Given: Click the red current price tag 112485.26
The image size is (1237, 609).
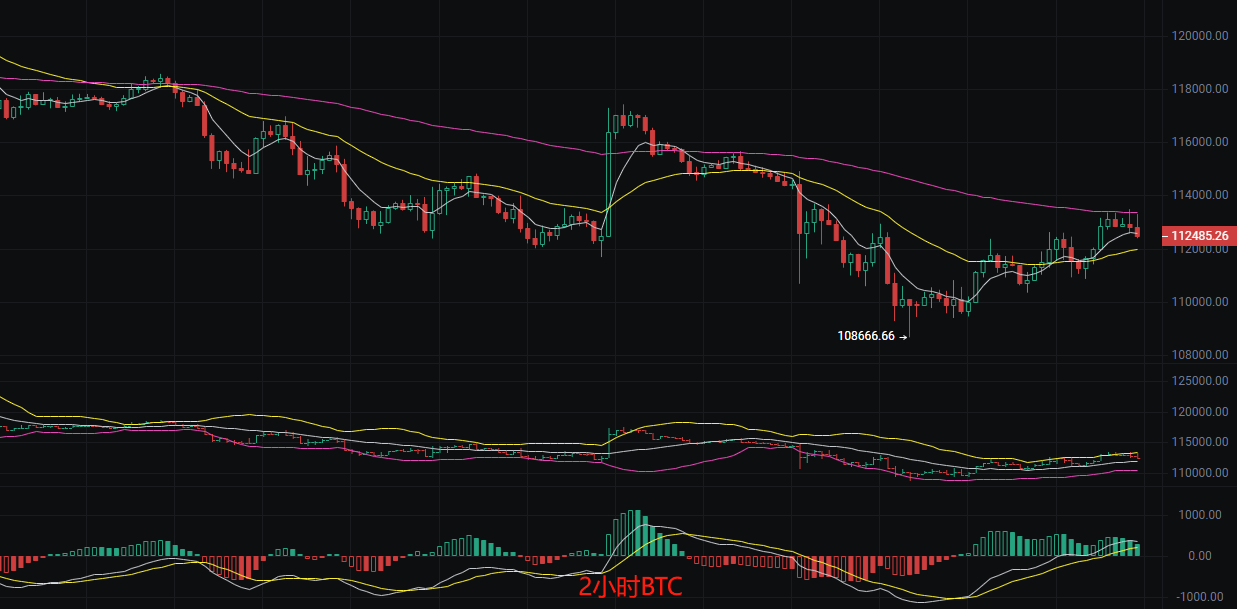Looking at the screenshot, I should [1197, 237].
